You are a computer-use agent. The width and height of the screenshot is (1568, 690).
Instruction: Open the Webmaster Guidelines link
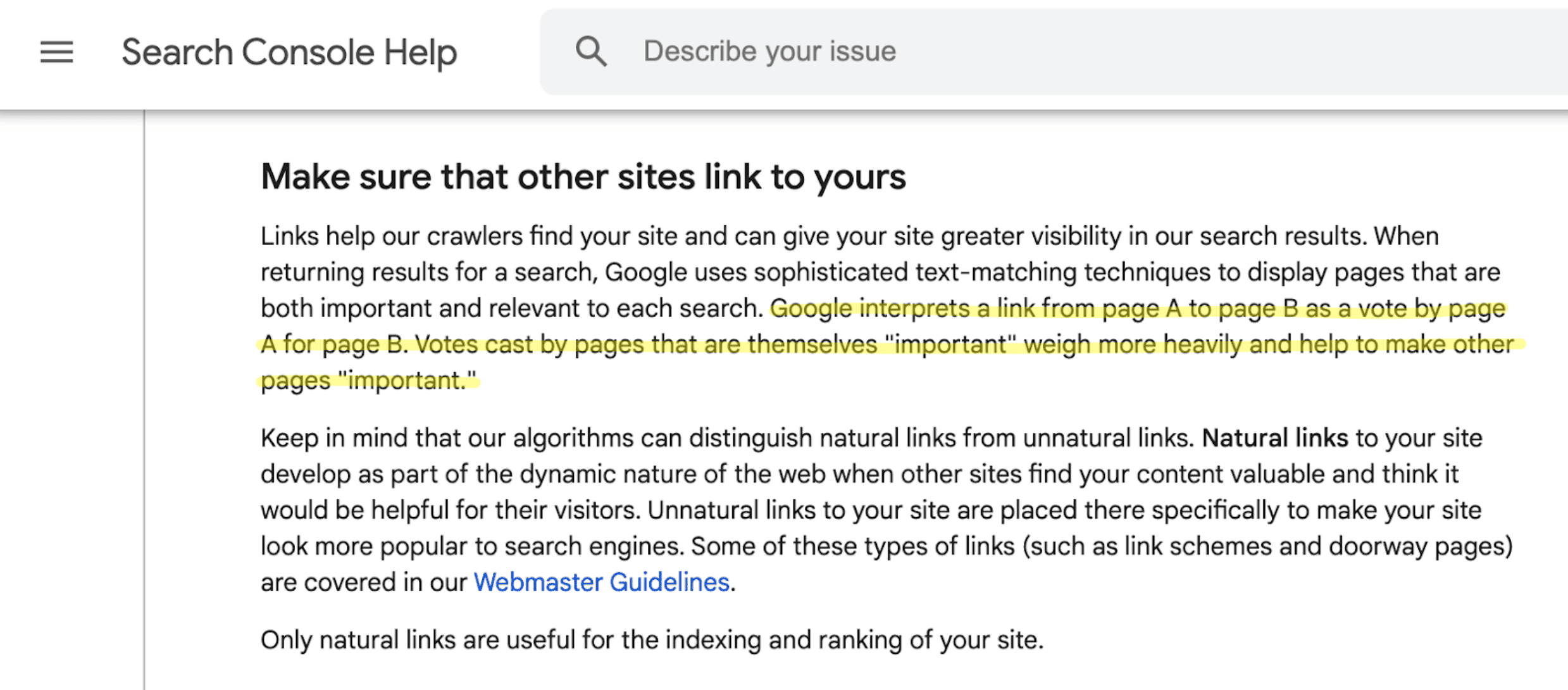602,582
